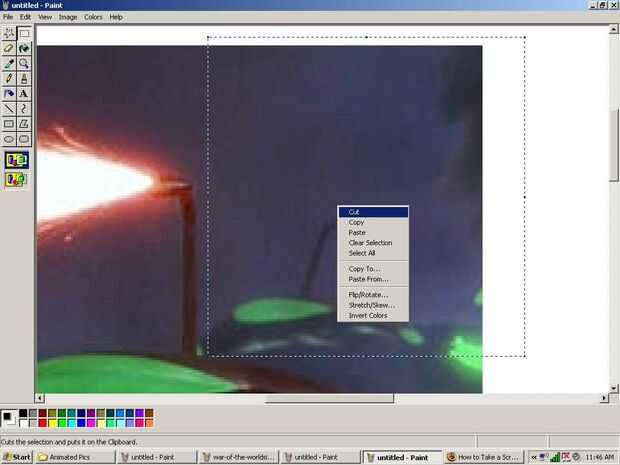Pick the white palette color
620x465 pixels.
point(23,423)
